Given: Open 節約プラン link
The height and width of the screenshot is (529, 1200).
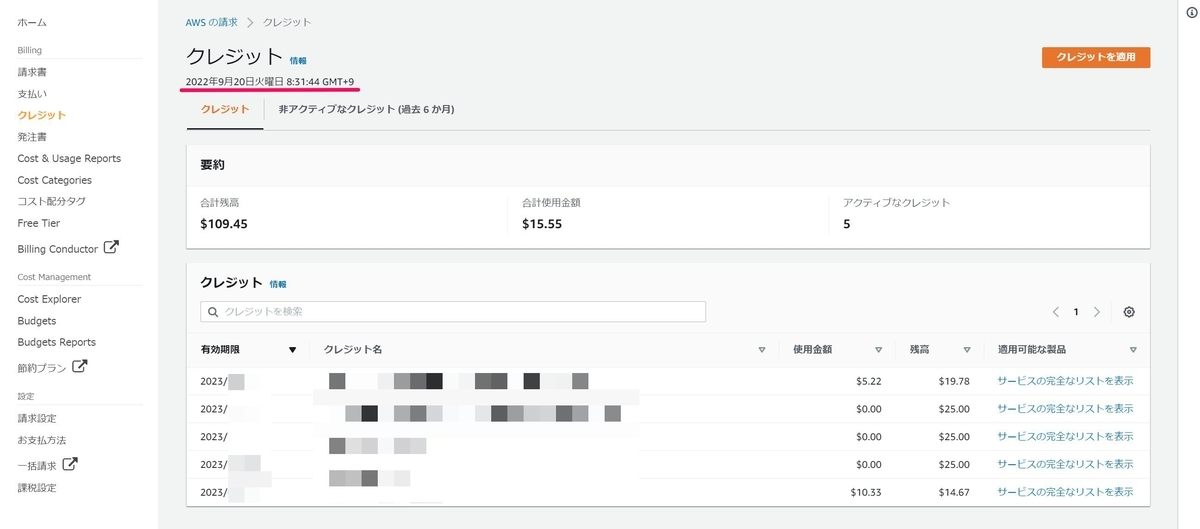Looking at the screenshot, I should click(42, 368).
